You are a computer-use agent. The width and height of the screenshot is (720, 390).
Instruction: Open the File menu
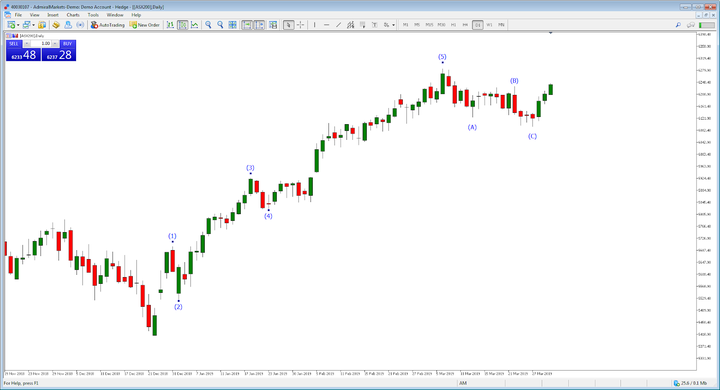pos(18,15)
